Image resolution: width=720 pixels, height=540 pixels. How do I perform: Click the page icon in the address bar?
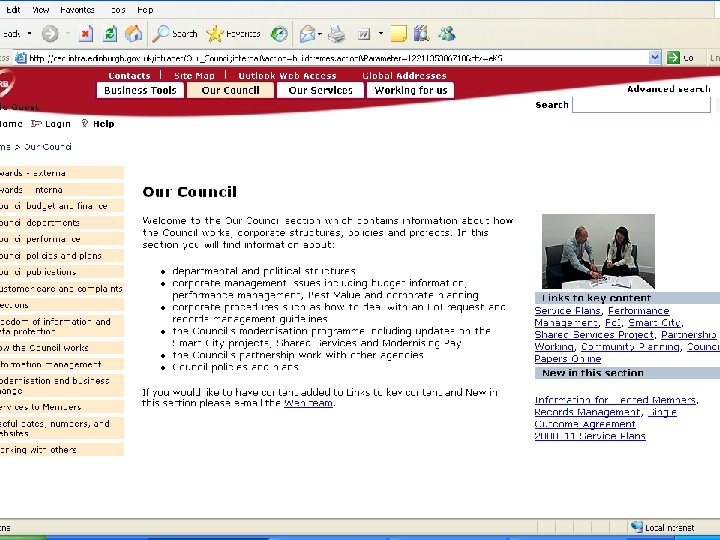pyautogui.click(x=21, y=58)
